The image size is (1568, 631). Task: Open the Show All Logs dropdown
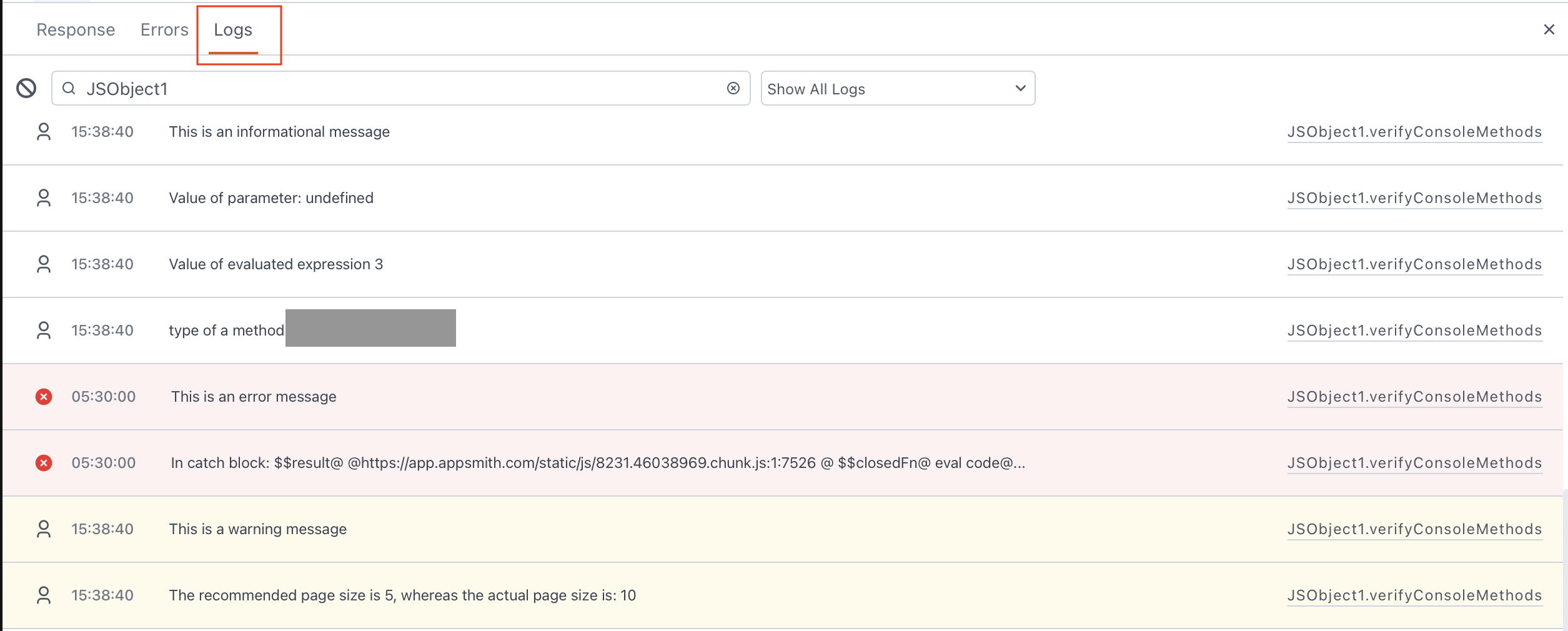pos(898,88)
